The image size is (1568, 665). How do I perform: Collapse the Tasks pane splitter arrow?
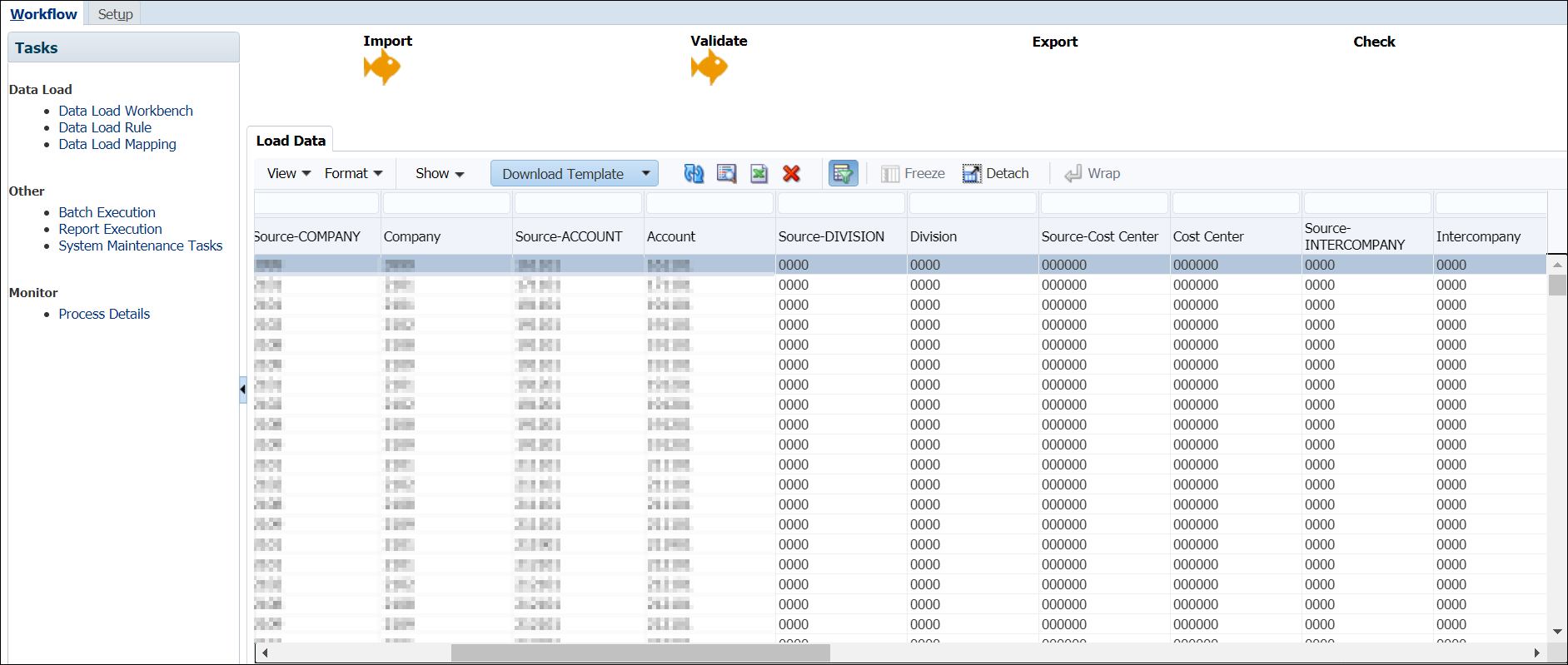(x=242, y=389)
